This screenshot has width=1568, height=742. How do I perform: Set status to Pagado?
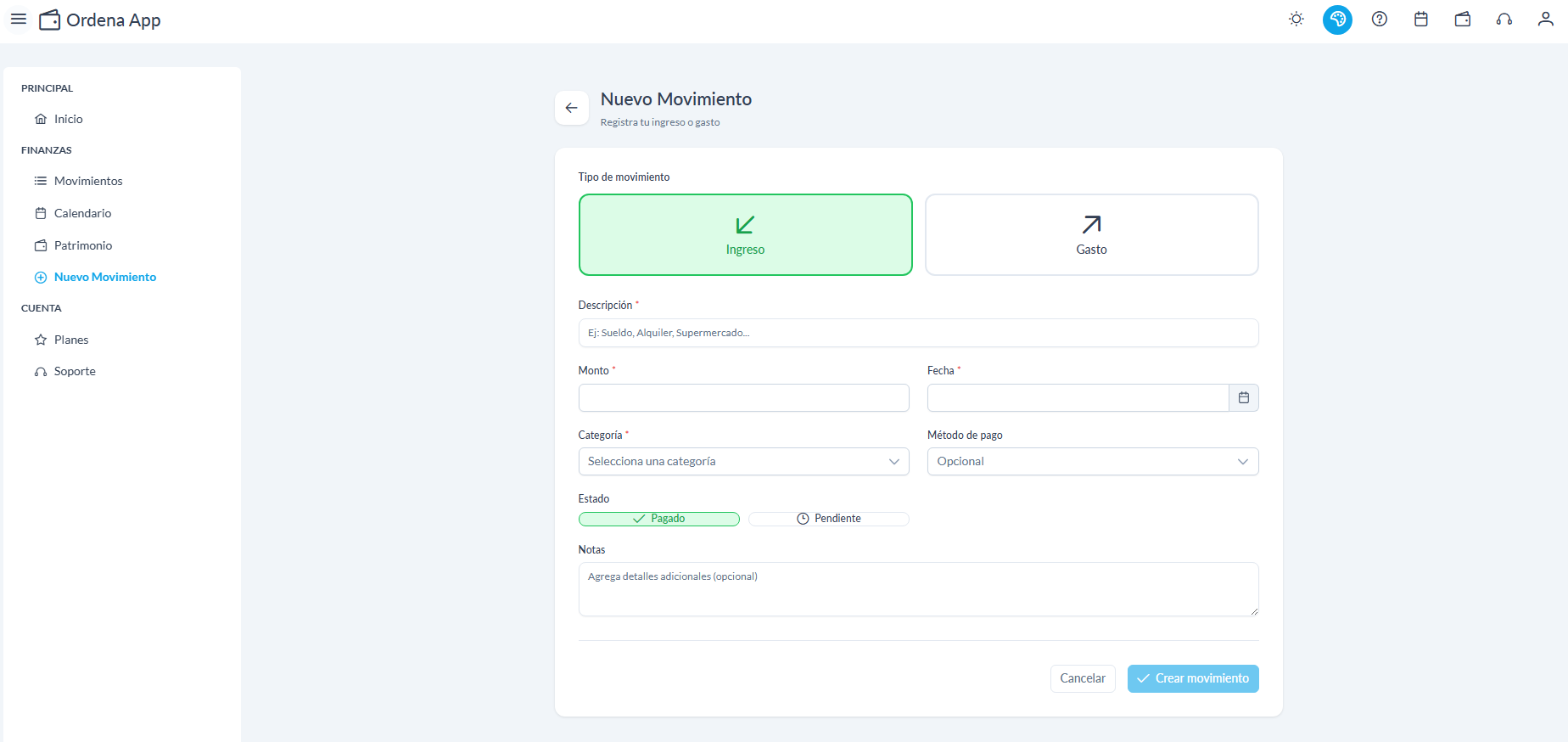point(658,519)
